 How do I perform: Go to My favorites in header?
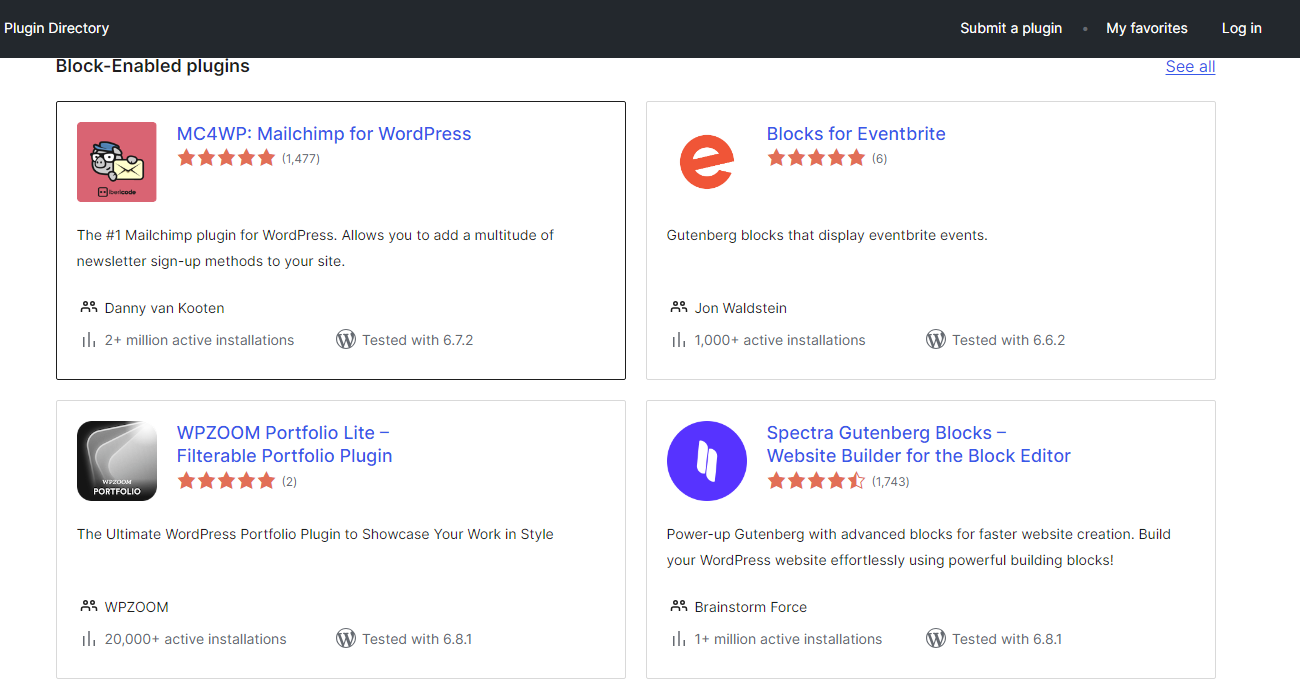(1147, 28)
